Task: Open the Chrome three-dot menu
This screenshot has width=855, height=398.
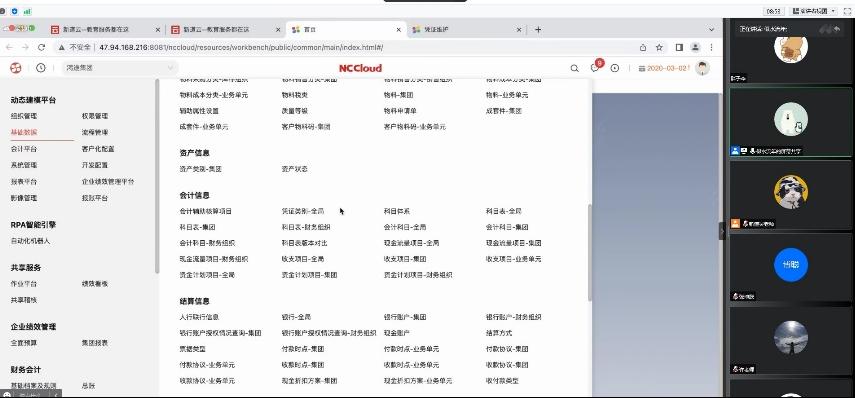Action: point(712,47)
